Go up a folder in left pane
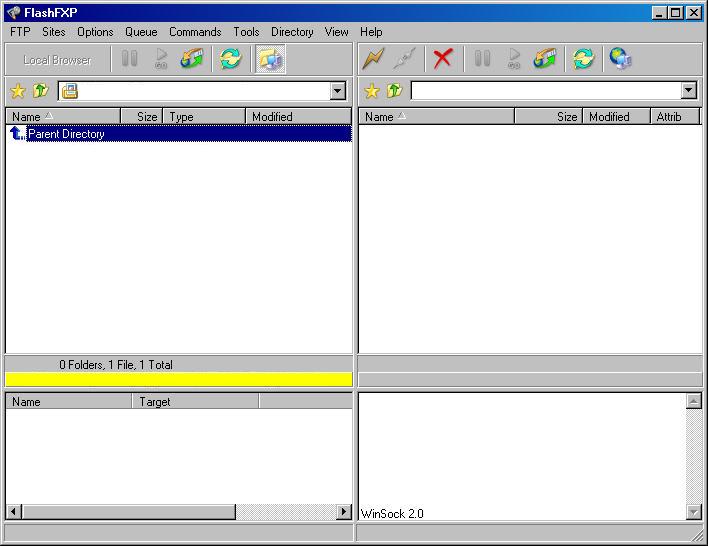 [41, 91]
